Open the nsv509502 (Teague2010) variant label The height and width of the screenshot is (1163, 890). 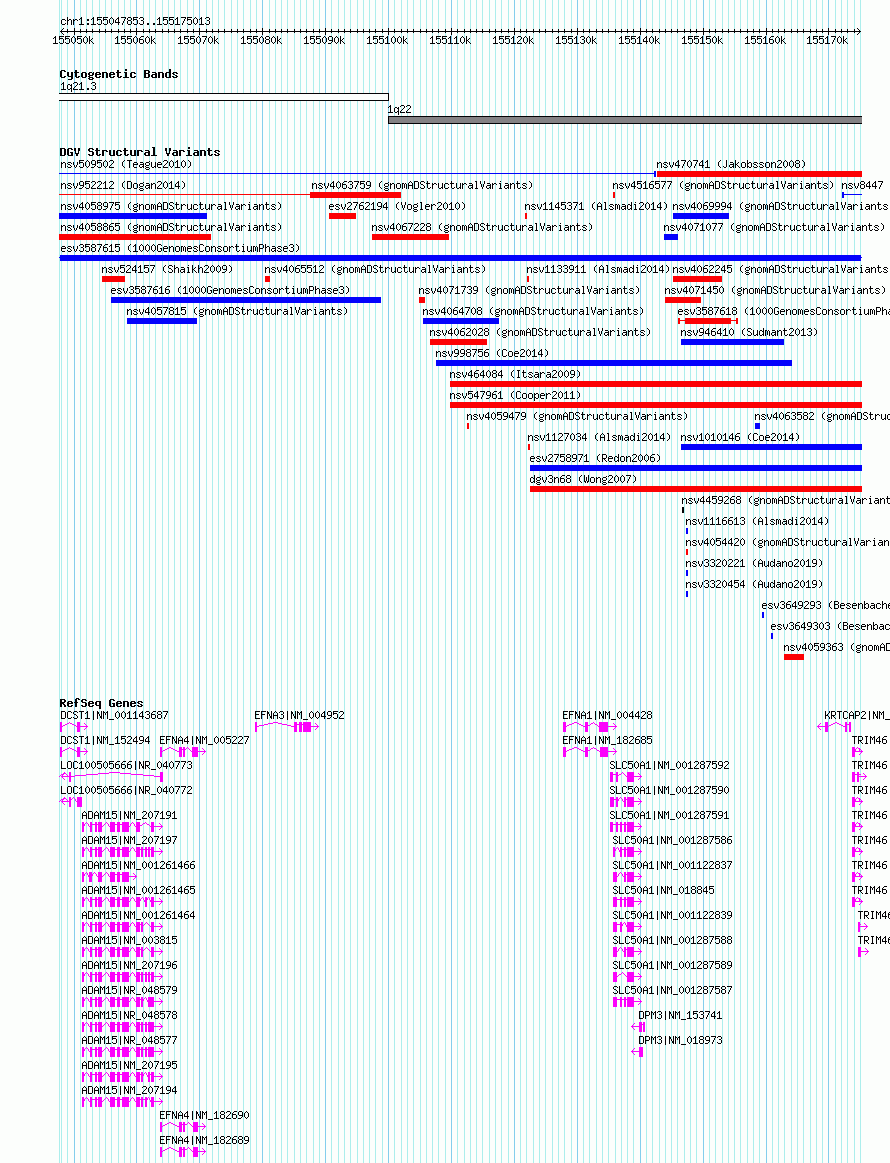[x=126, y=164]
